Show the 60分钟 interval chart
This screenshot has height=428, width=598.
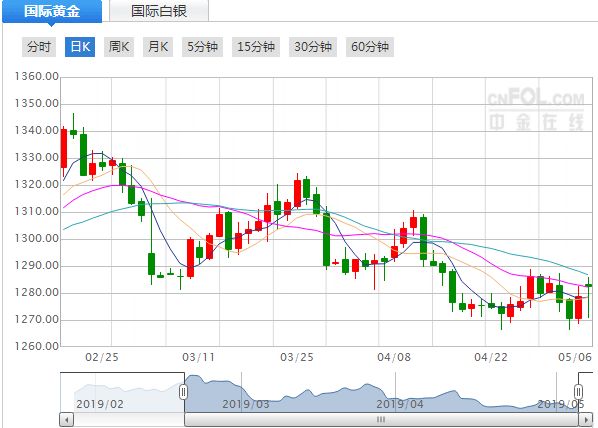coord(370,47)
